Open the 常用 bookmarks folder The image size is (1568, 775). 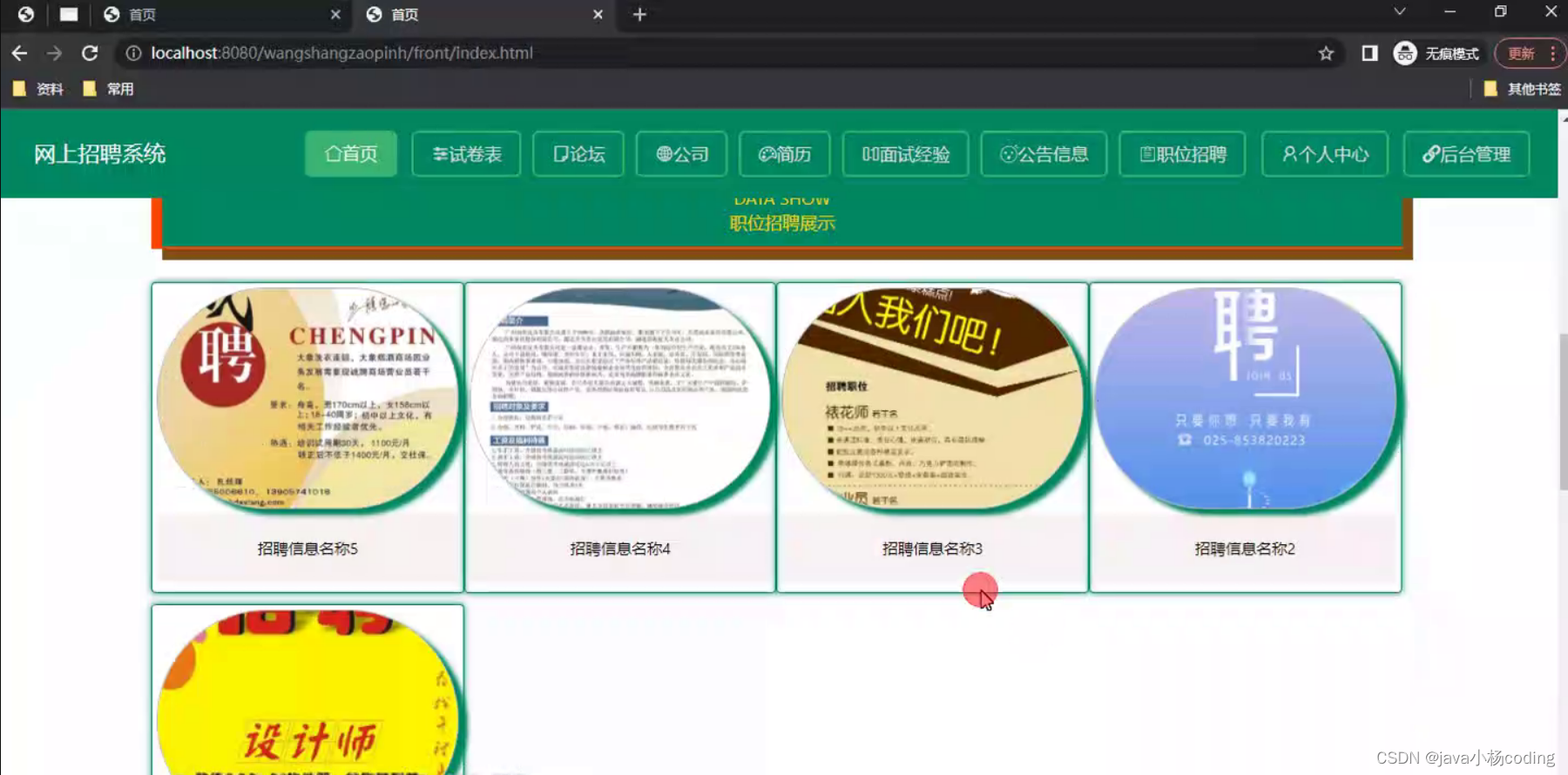click(108, 89)
